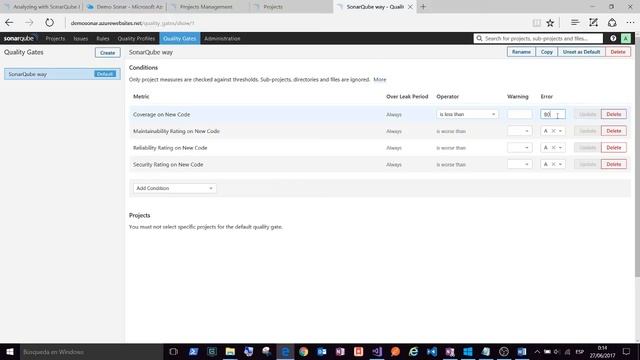
Task: Open the Add Condition dropdown
Action: pos(175,188)
